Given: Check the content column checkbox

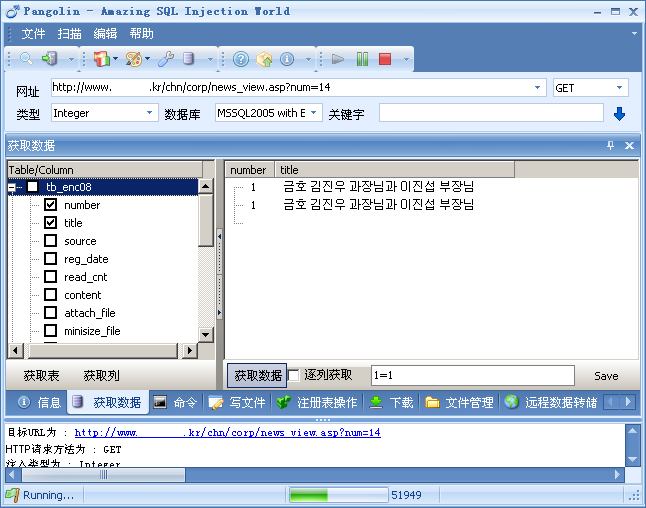Looking at the screenshot, I should coord(51,295).
